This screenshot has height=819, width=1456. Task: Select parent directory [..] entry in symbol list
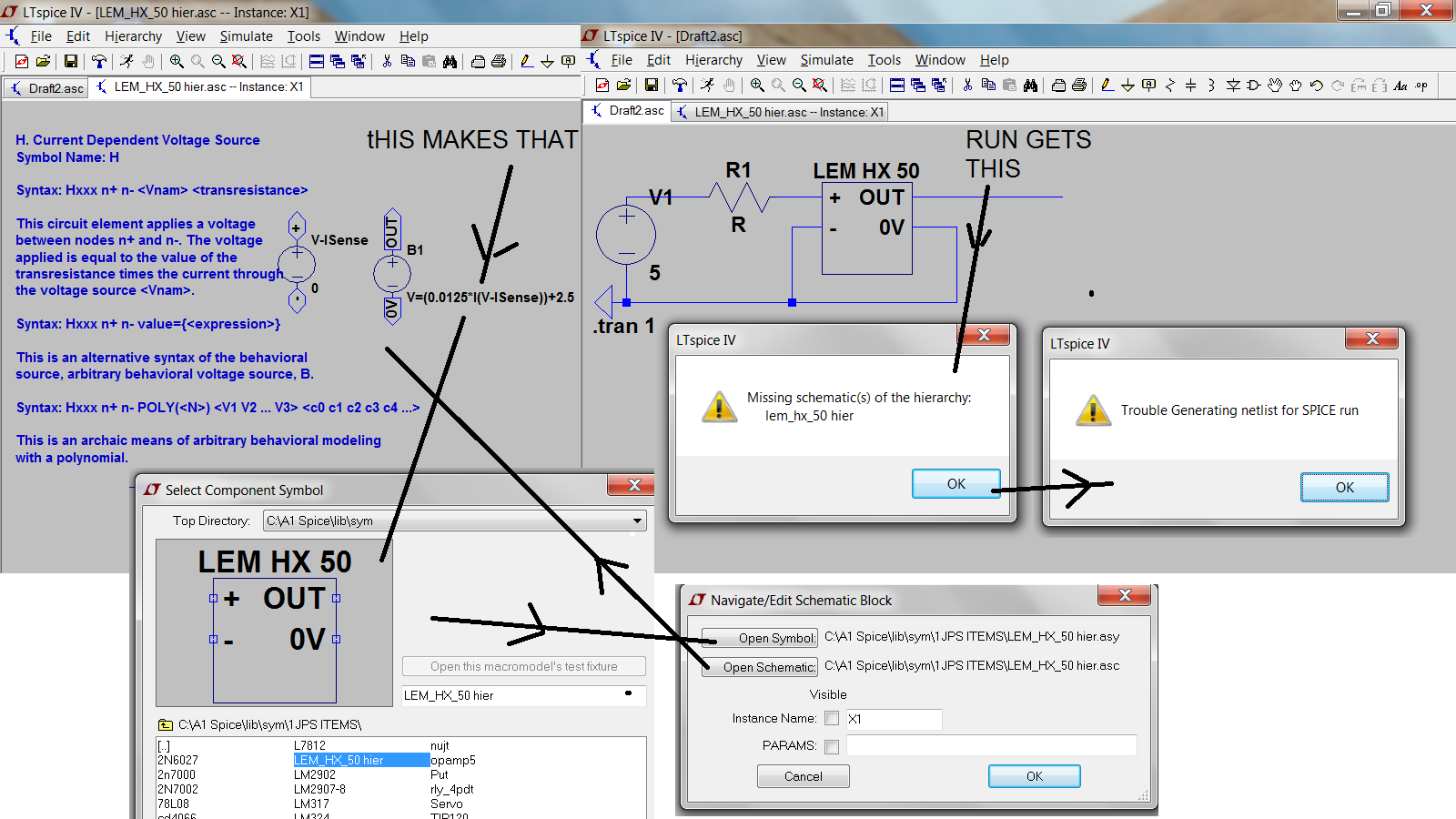[x=164, y=745]
